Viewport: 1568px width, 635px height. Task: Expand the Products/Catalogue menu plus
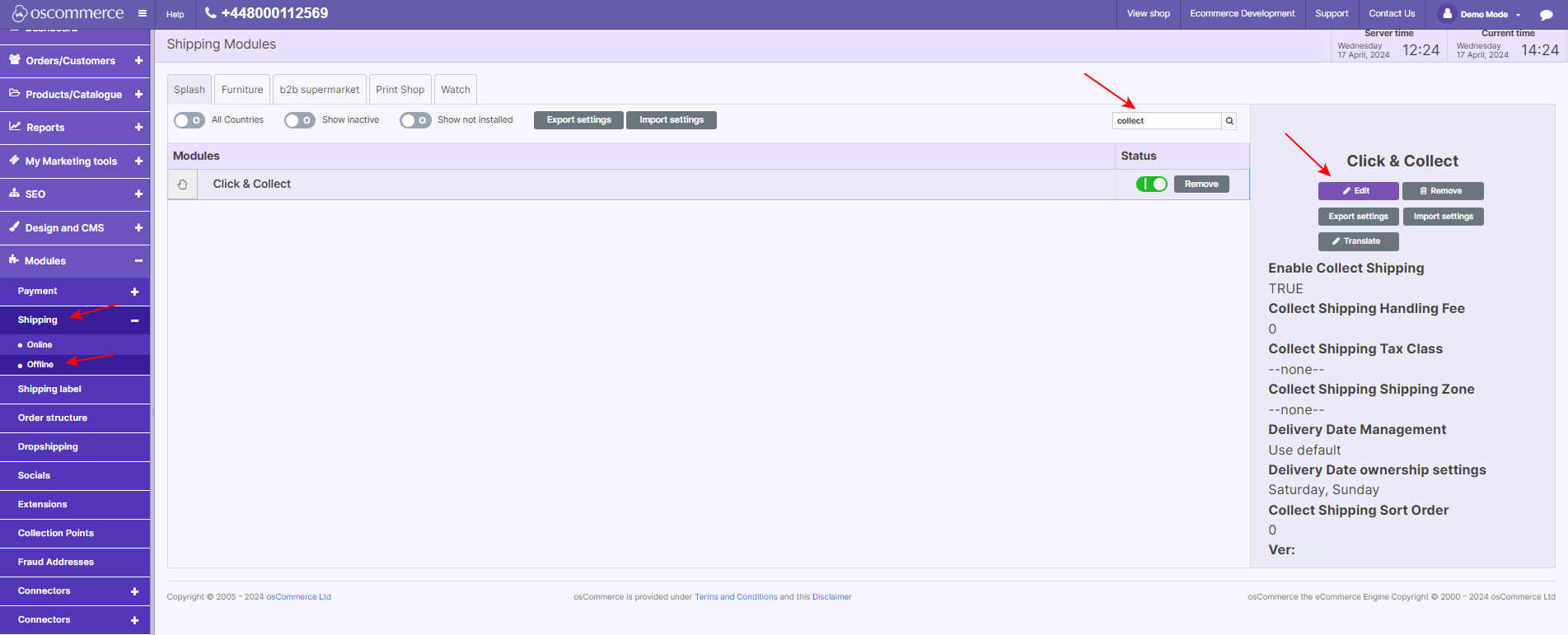pyautogui.click(x=138, y=94)
